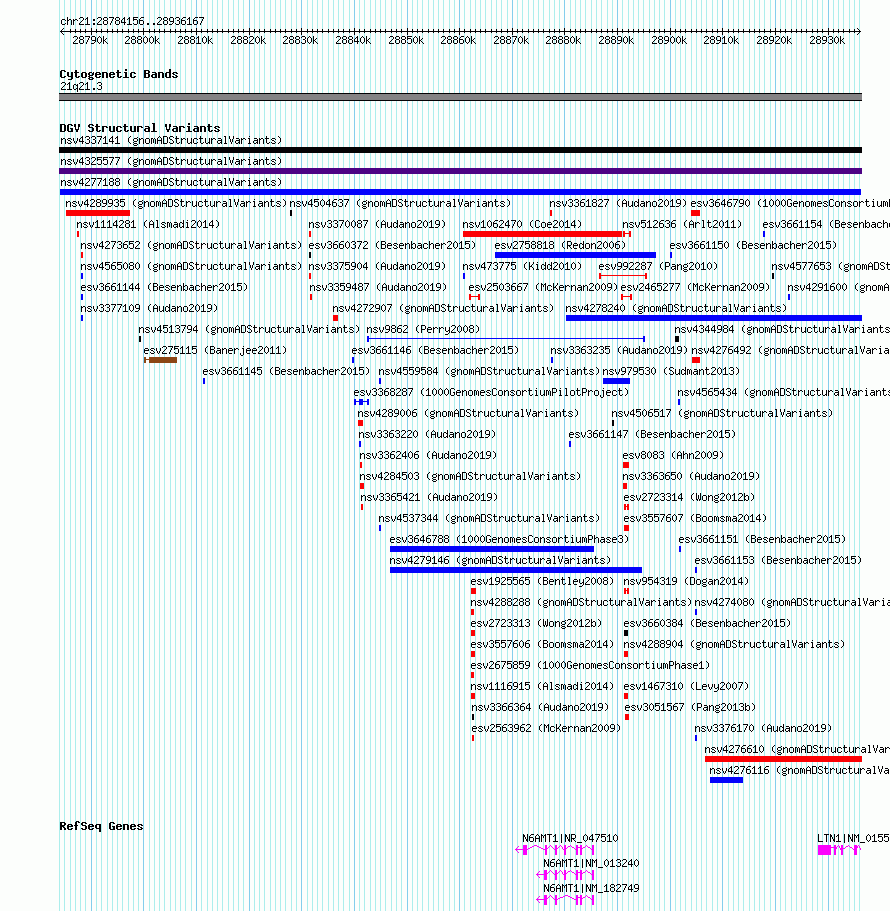Click the blue nsv979530 (Sudmant2013) bar
The height and width of the screenshot is (911, 890).
point(616,381)
